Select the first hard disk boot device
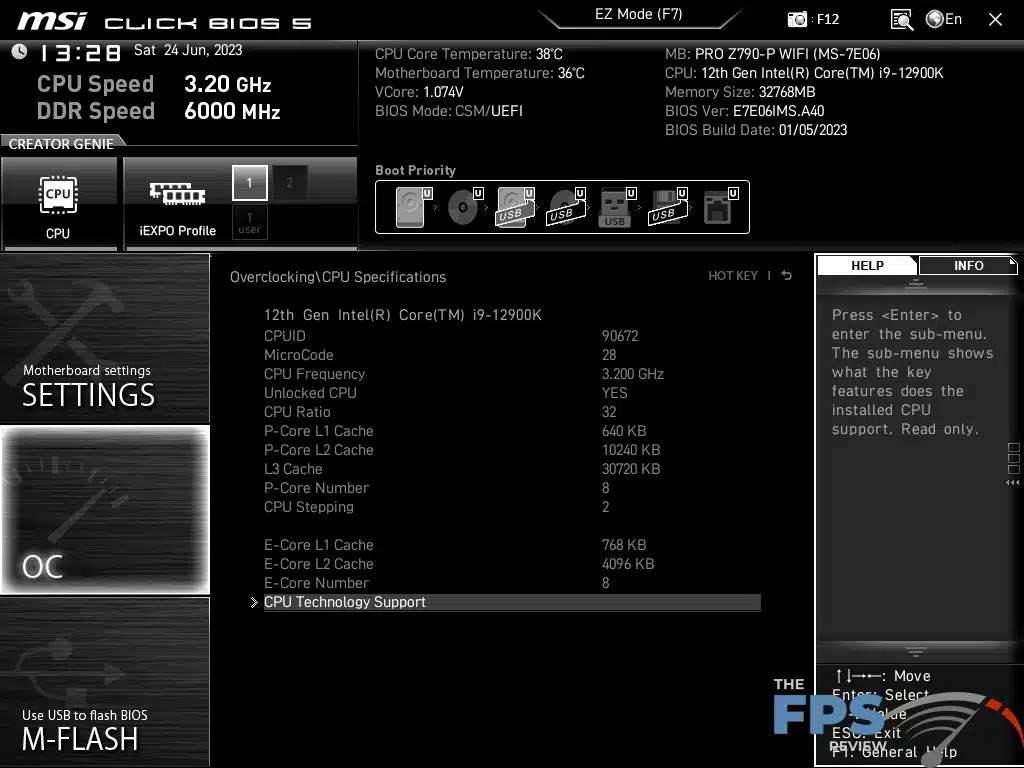The width and height of the screenshot is (1024, 768). coord(414,207)
